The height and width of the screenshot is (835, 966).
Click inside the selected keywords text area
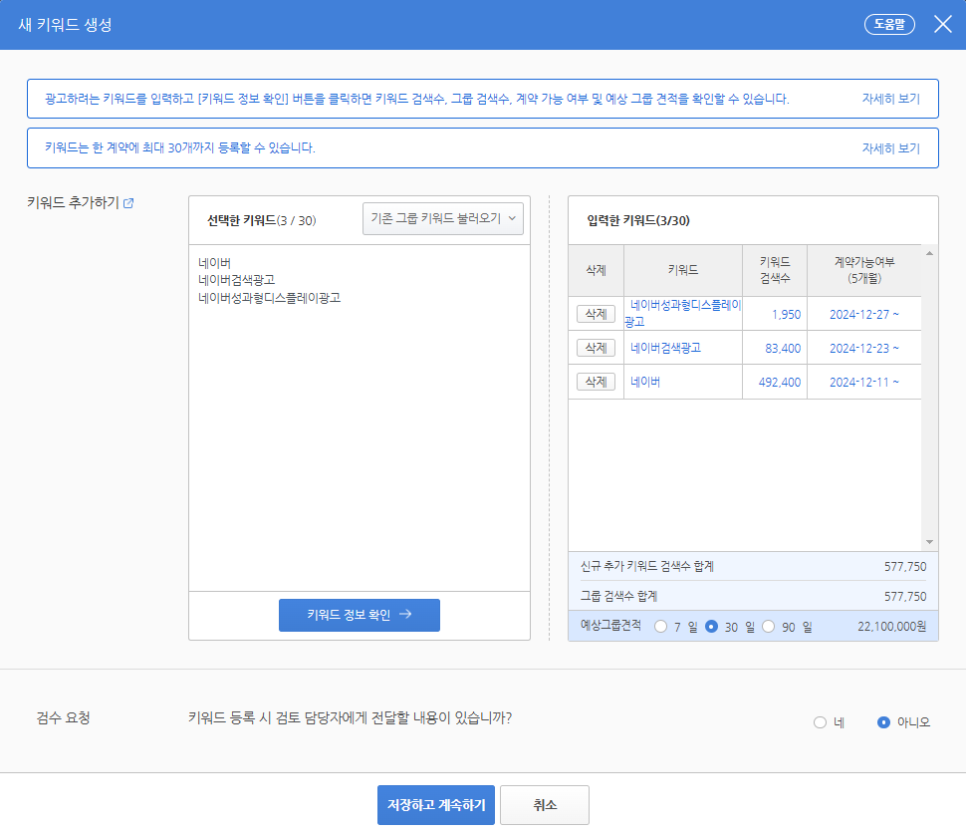coord(359,418)
